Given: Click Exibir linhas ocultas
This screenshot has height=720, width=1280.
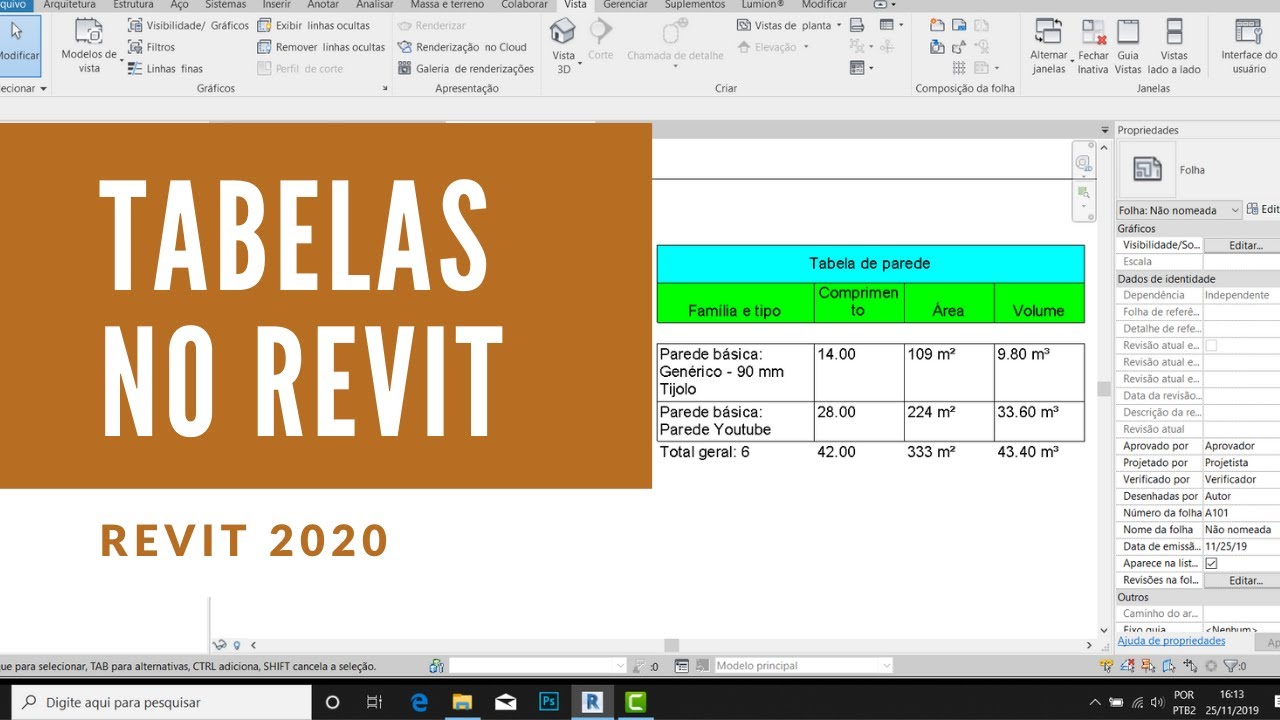Looking at the screenshot, I should pos(314,25).
